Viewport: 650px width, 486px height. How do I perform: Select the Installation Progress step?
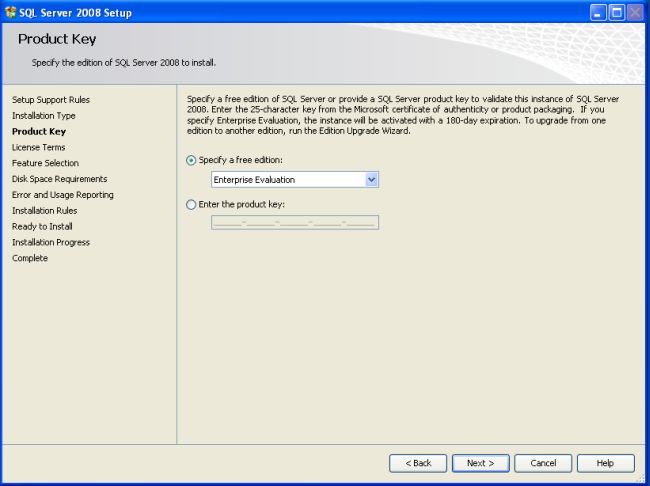pyautogui.click(x=51, y=242)
